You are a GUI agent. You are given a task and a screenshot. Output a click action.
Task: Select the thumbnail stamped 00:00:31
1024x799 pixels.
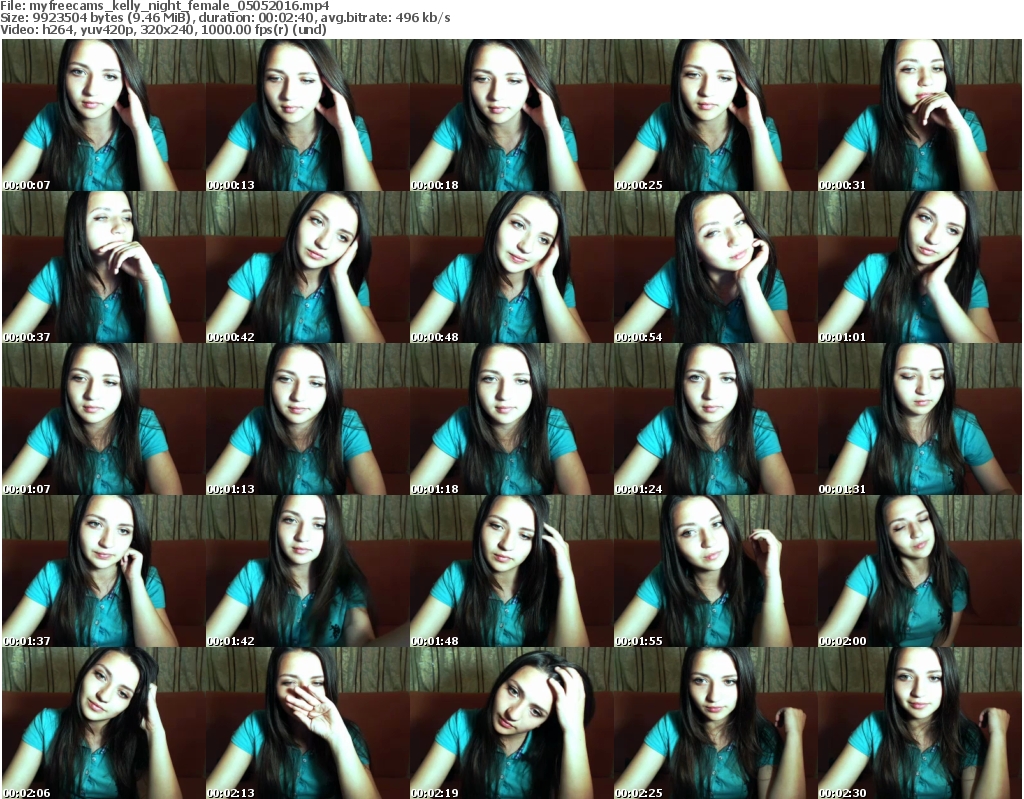[919, 115]
